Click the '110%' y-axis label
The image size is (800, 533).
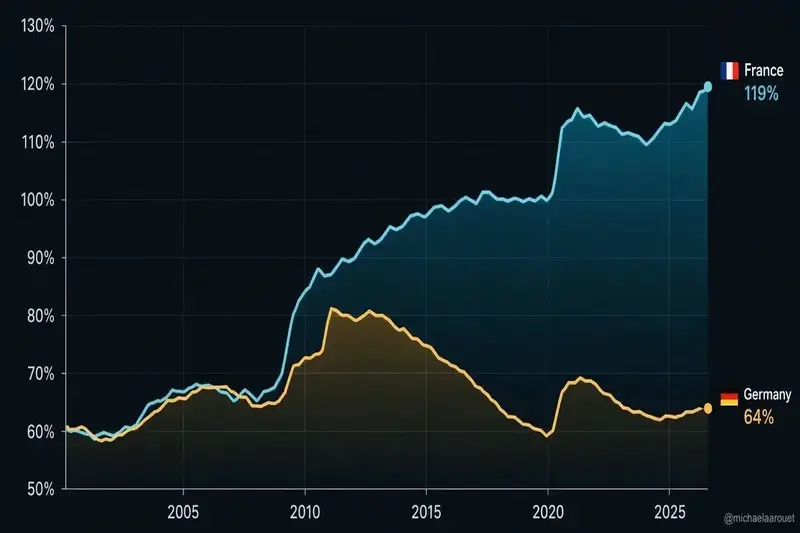click(x=38, y=142)
